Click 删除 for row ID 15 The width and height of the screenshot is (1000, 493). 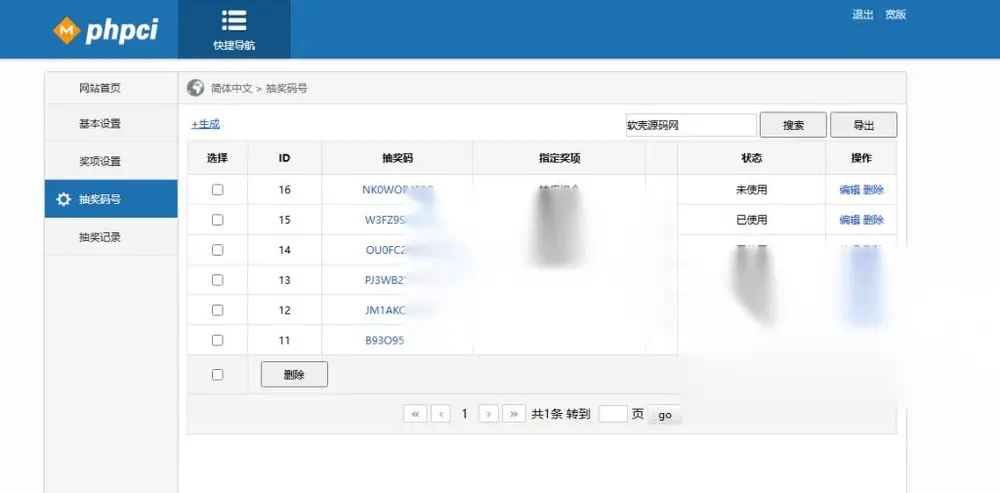(874, 219)
